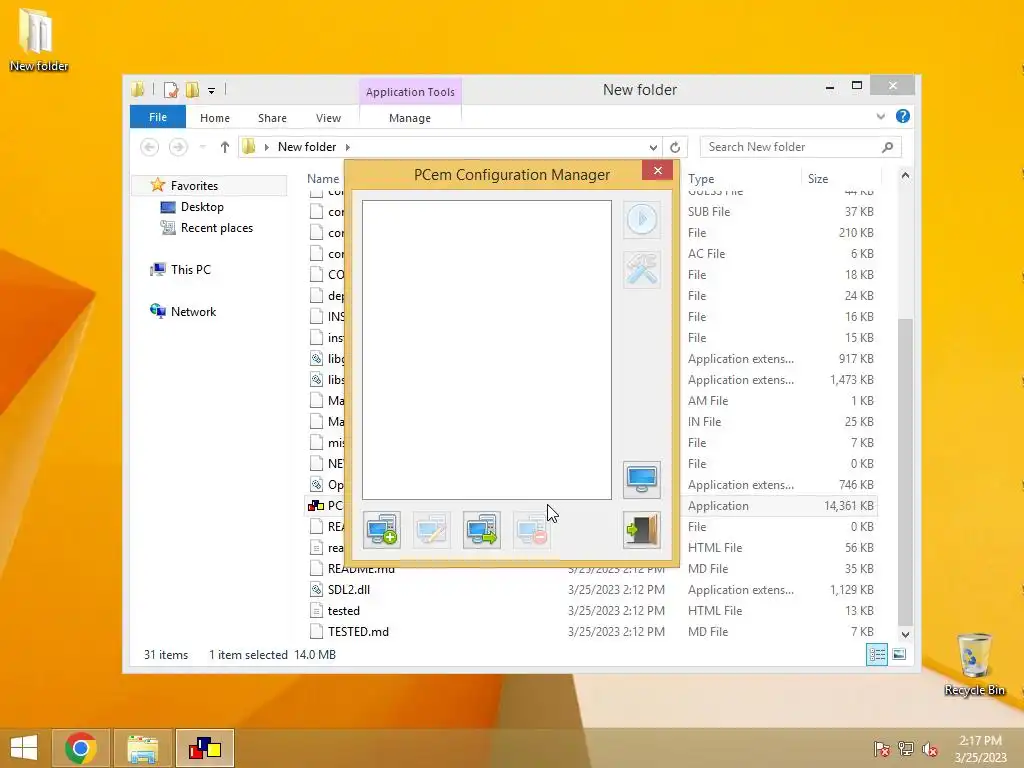
Task: Click the scrollbar down arrow in file list
Action: [905, 634]
